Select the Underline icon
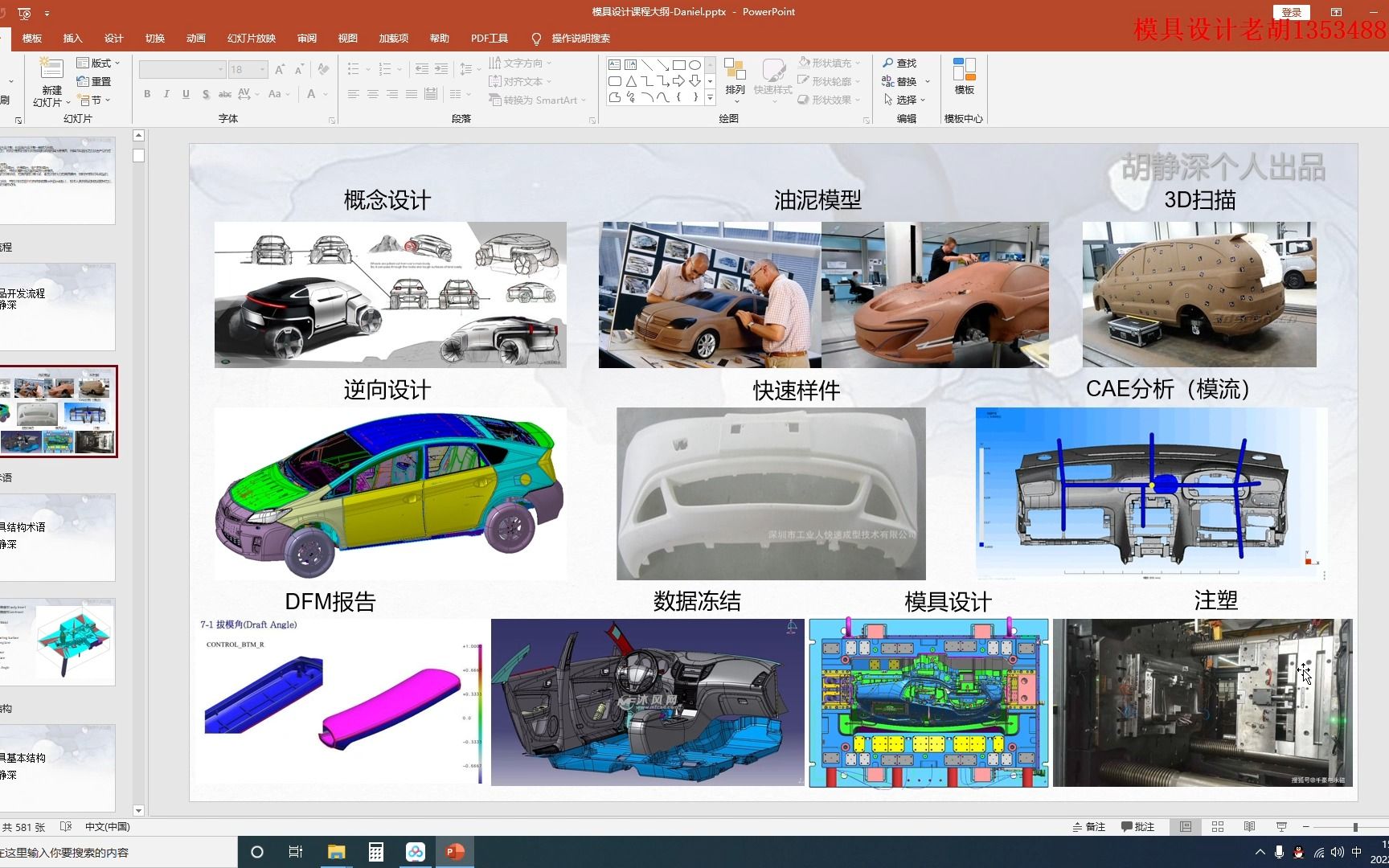Image resolution: width=1389 pixels, height=868 pixels. pyautogui.click(x=186, y=94)
